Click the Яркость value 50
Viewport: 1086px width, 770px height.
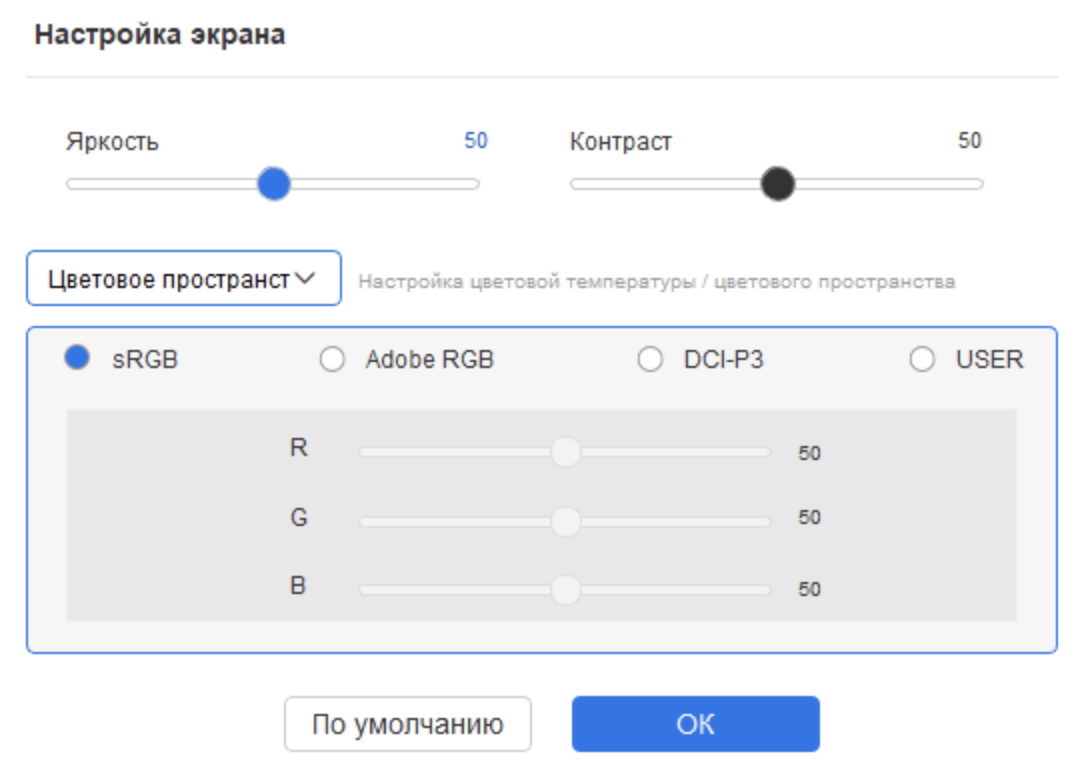click(476, 141)
